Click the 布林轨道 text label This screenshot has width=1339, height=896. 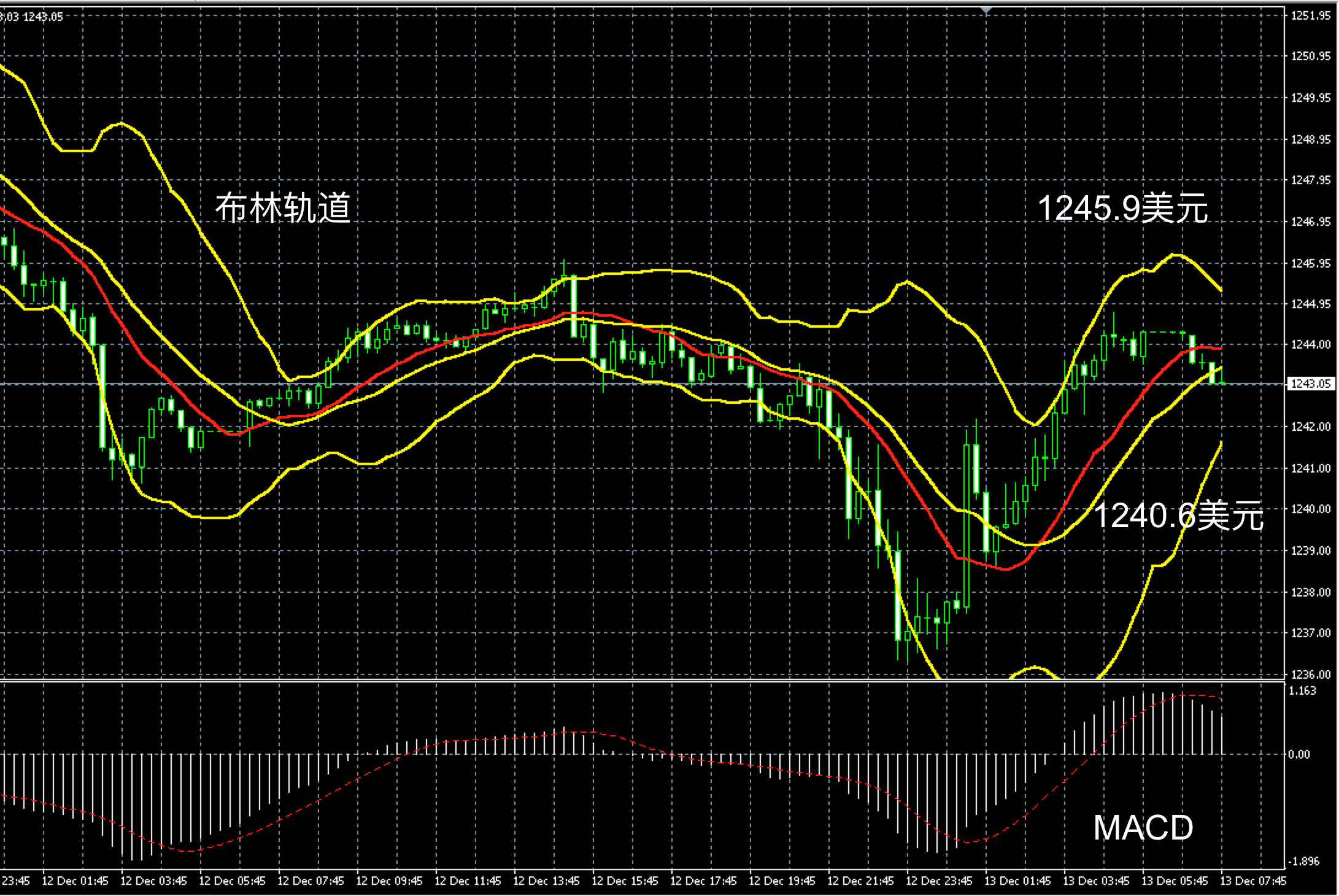[282, 207]
